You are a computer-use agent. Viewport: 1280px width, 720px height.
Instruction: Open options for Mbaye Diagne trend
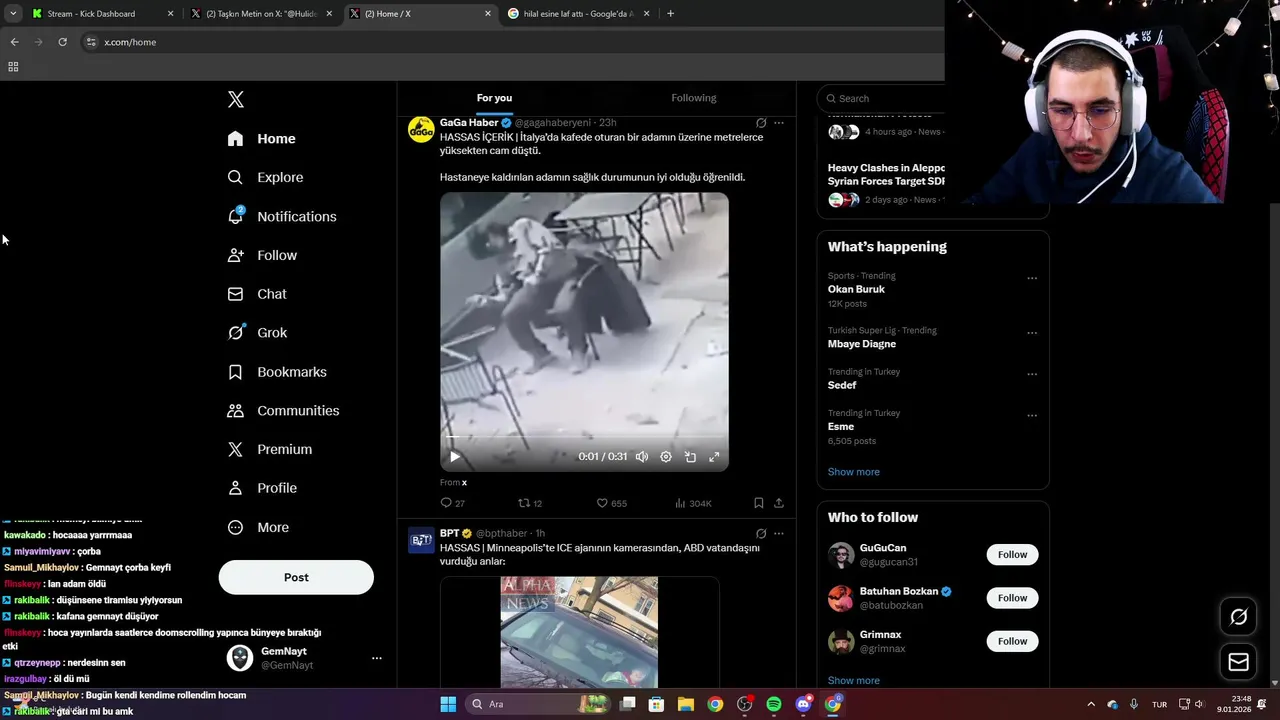tap(1032, 333)
